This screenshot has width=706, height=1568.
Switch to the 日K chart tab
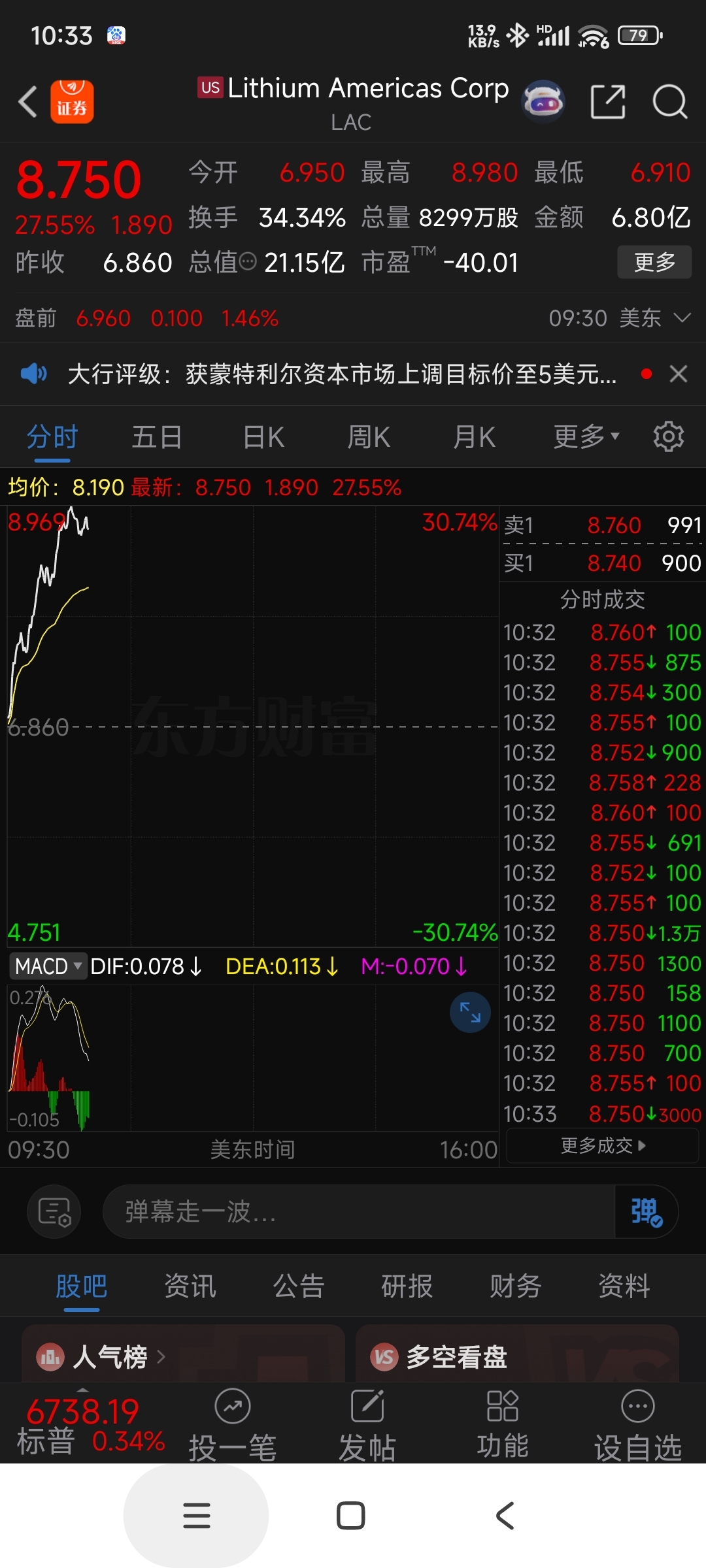click(x=263, y=436)
